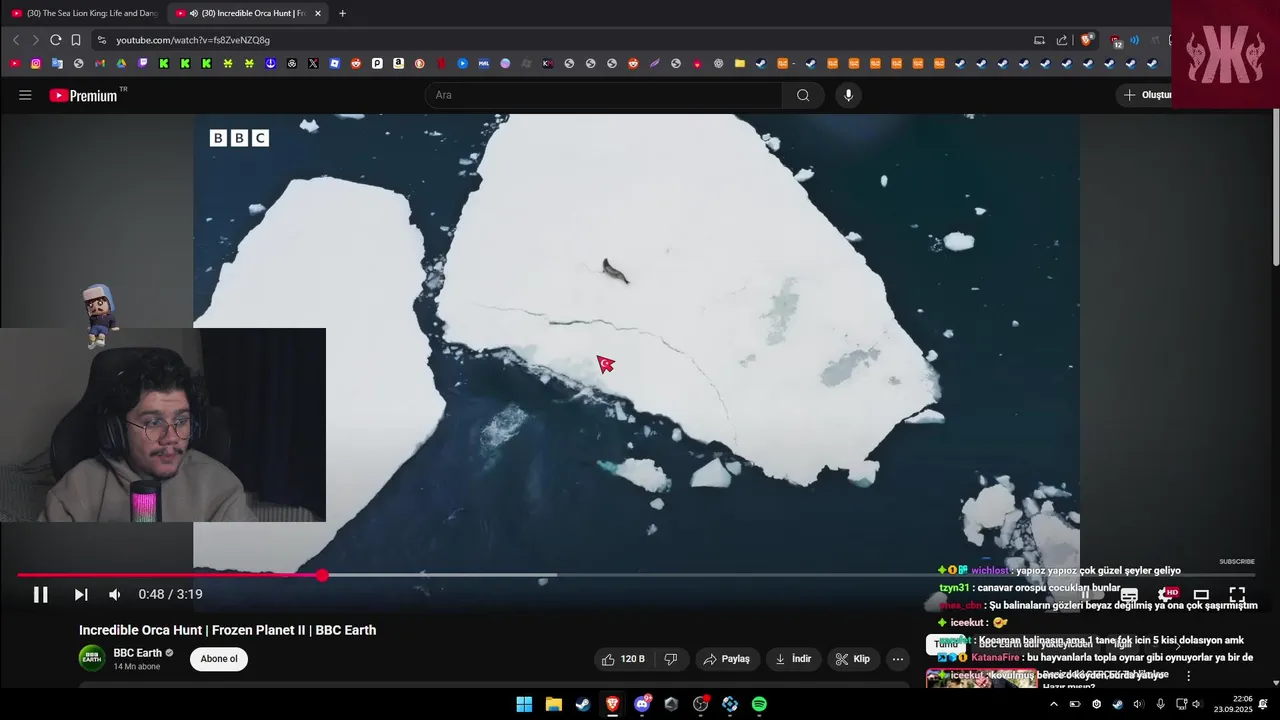
Task: Open the YouTube guide hamburger menu
Action: 25,95
